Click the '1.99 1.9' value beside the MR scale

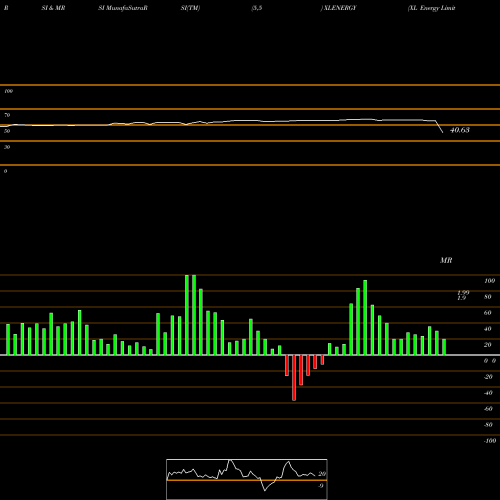(463, 295)
